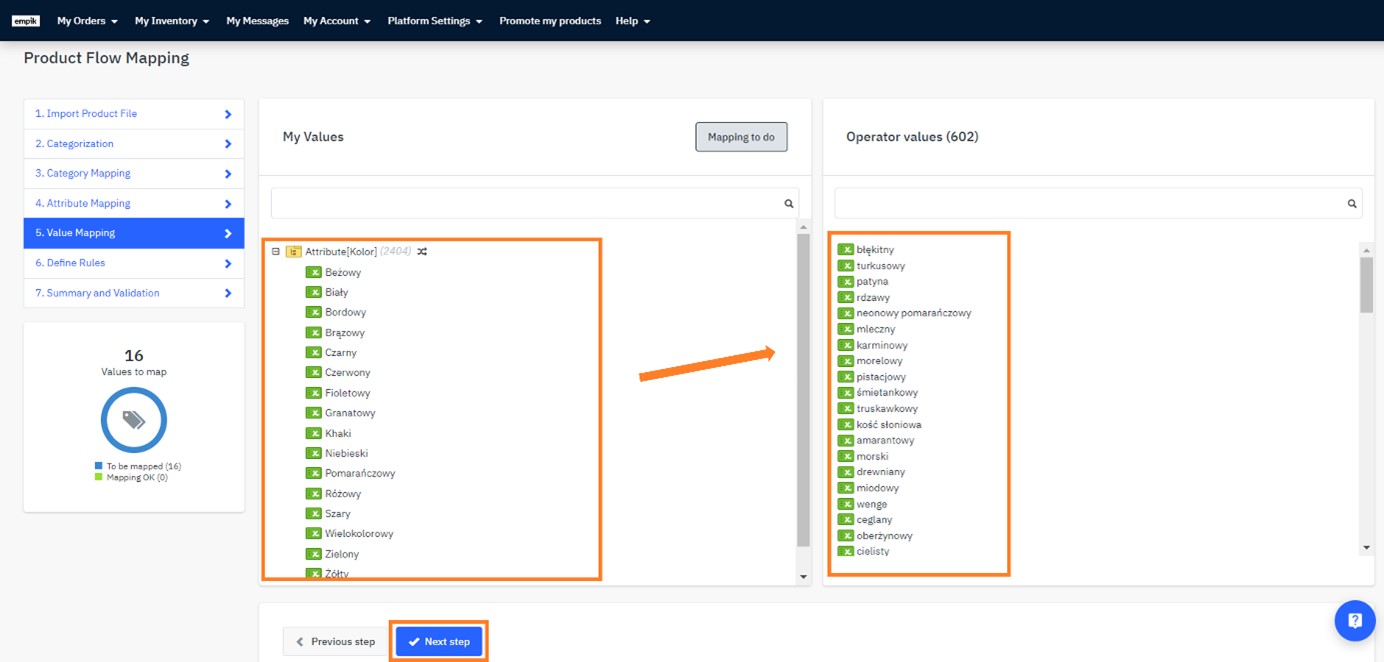Click green icon beside turkusowy value
1384x662 pixels.
[845, 266]
